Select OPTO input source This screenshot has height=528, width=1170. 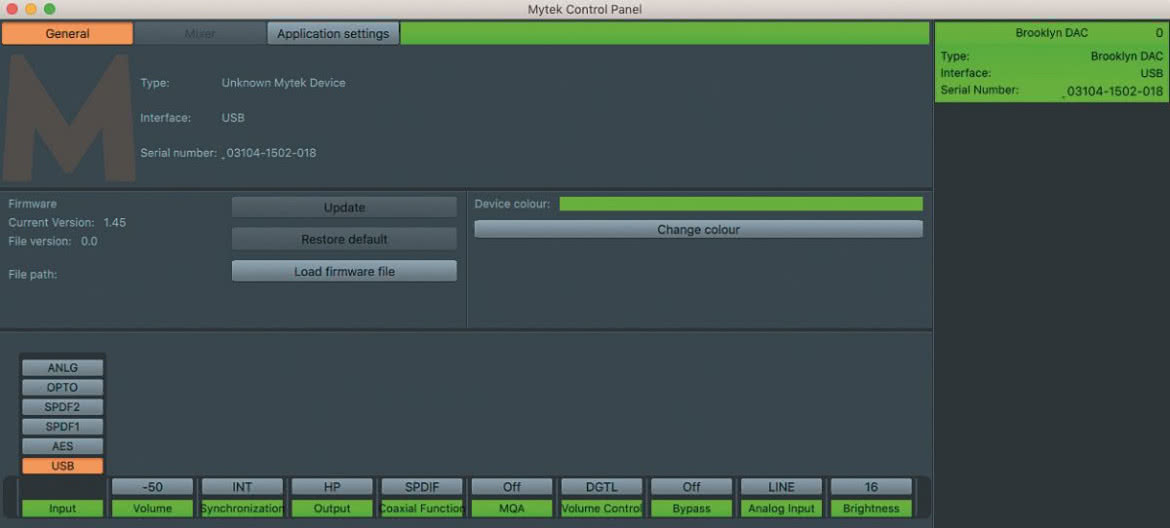63,387
